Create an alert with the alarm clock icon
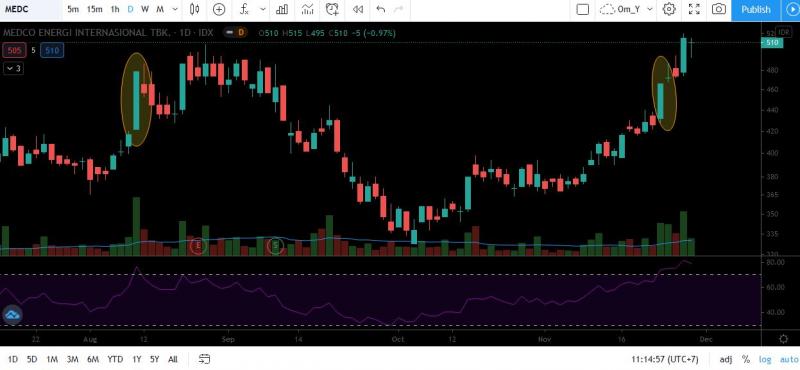The width and height of the screenshot is (800, 370). coord(332,9)
